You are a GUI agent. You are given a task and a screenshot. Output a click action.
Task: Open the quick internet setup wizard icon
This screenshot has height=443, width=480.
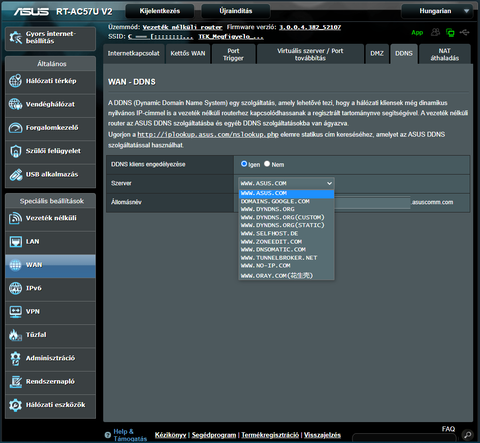15,37
